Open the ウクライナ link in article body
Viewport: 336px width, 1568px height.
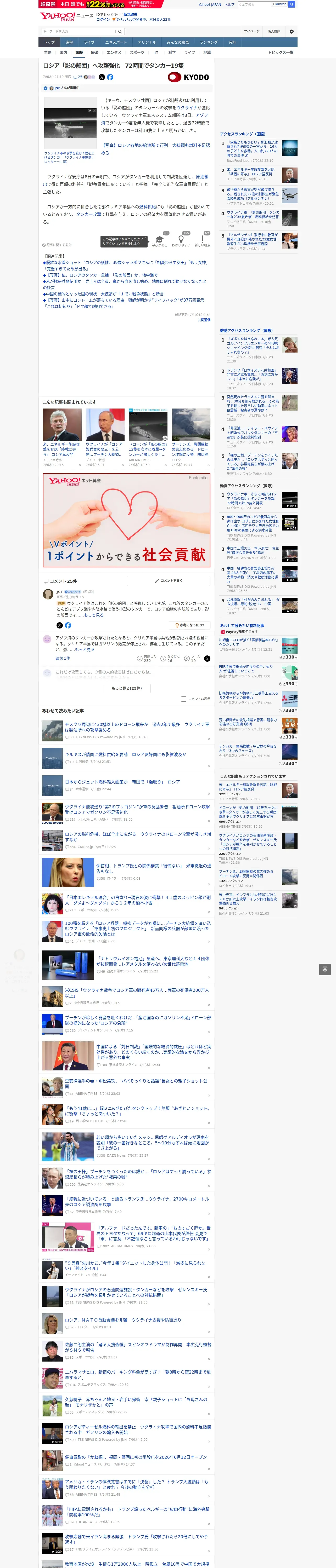pyautogui.click(x=187, y=108)
